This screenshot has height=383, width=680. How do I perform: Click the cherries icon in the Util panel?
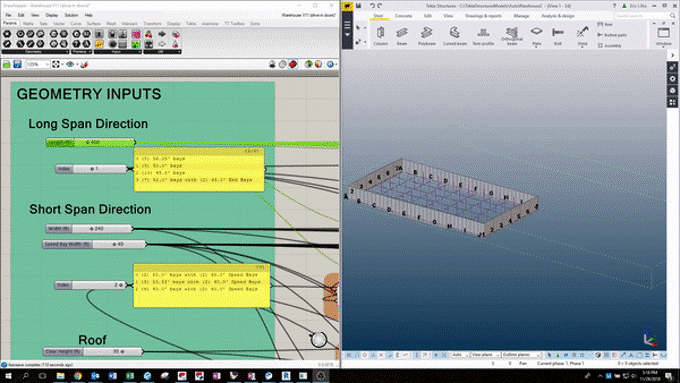(149, 34)
